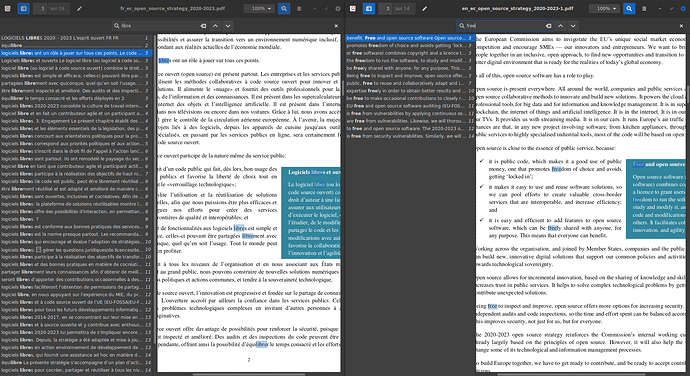
Task: Clear the 'libre' search text
Action: 203,26
